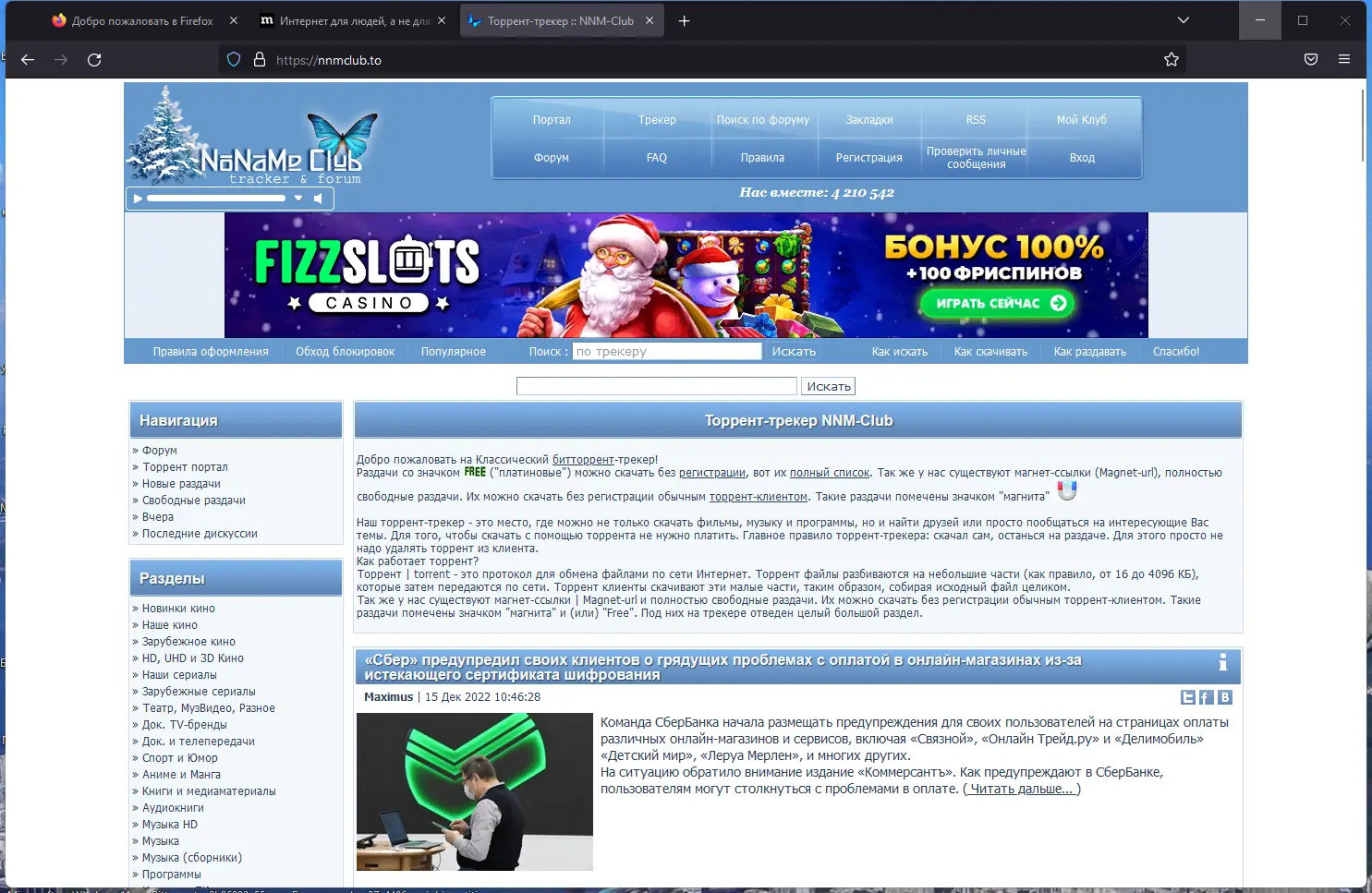Play the site radio player
This screenshot has height=893, width=1372.
point(138,199)
